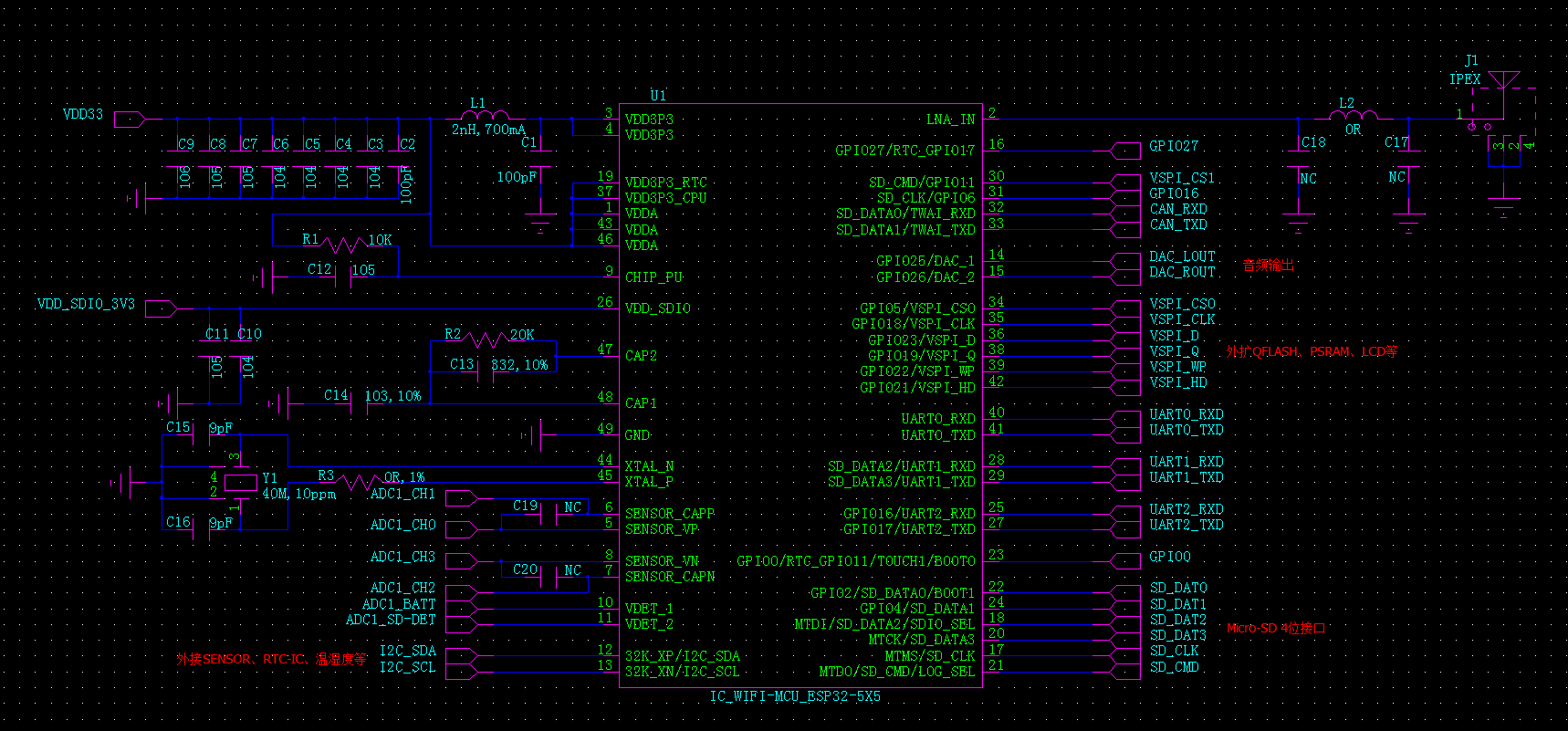Click the VSPI_CS1 net label
1568x731 pixels.
click(x=1182, y=178)
